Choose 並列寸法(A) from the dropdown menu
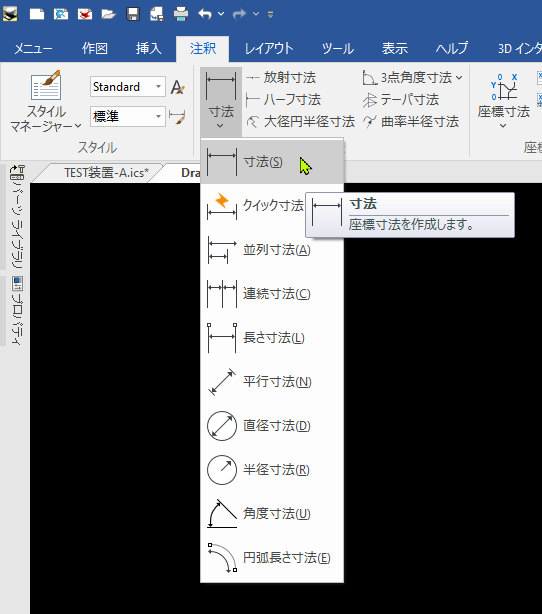542x614 pixels. coord(272,249)
